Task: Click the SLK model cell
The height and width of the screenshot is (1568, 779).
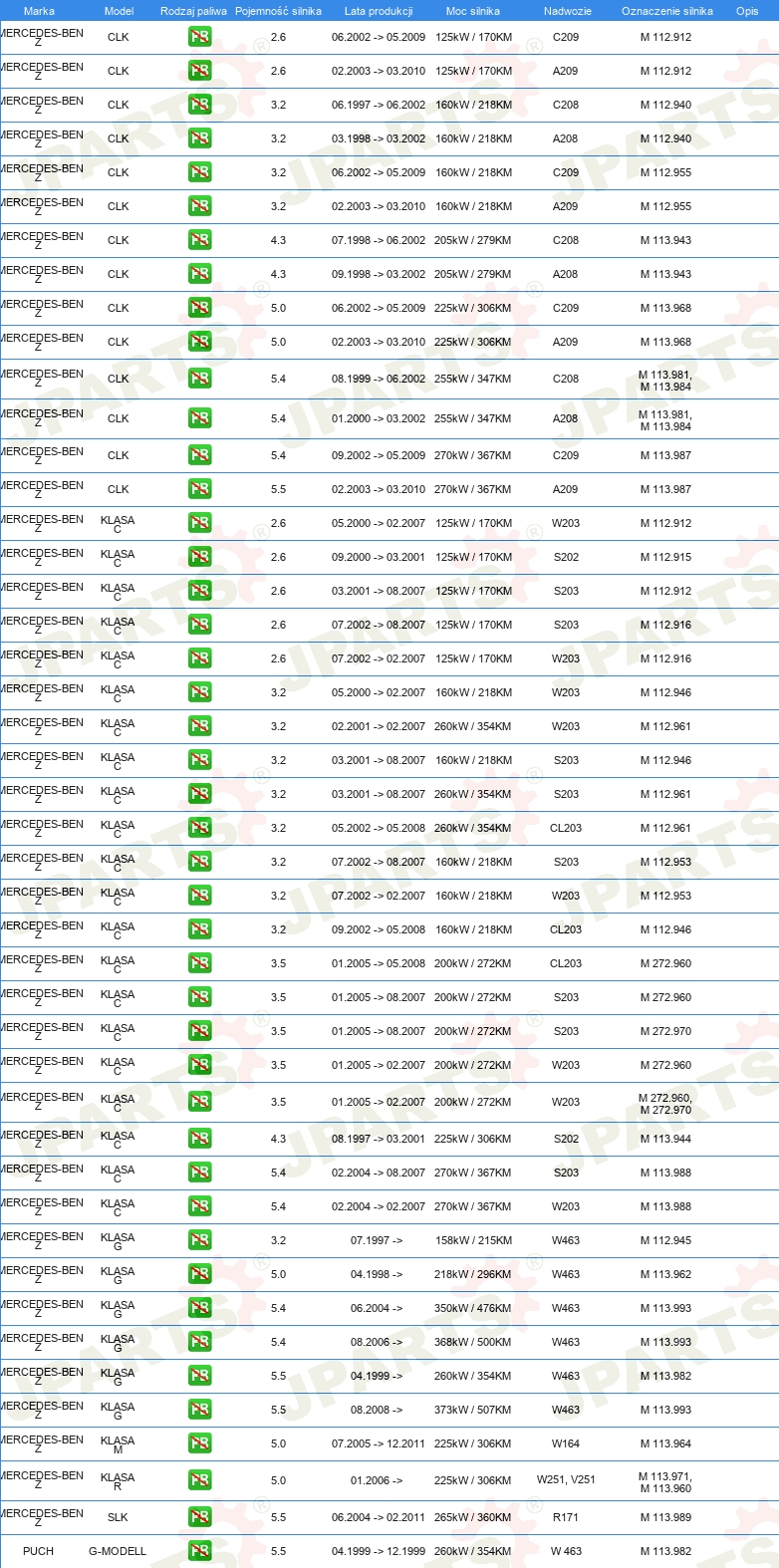Action: pyautogui.click(x=118, y=1518)
